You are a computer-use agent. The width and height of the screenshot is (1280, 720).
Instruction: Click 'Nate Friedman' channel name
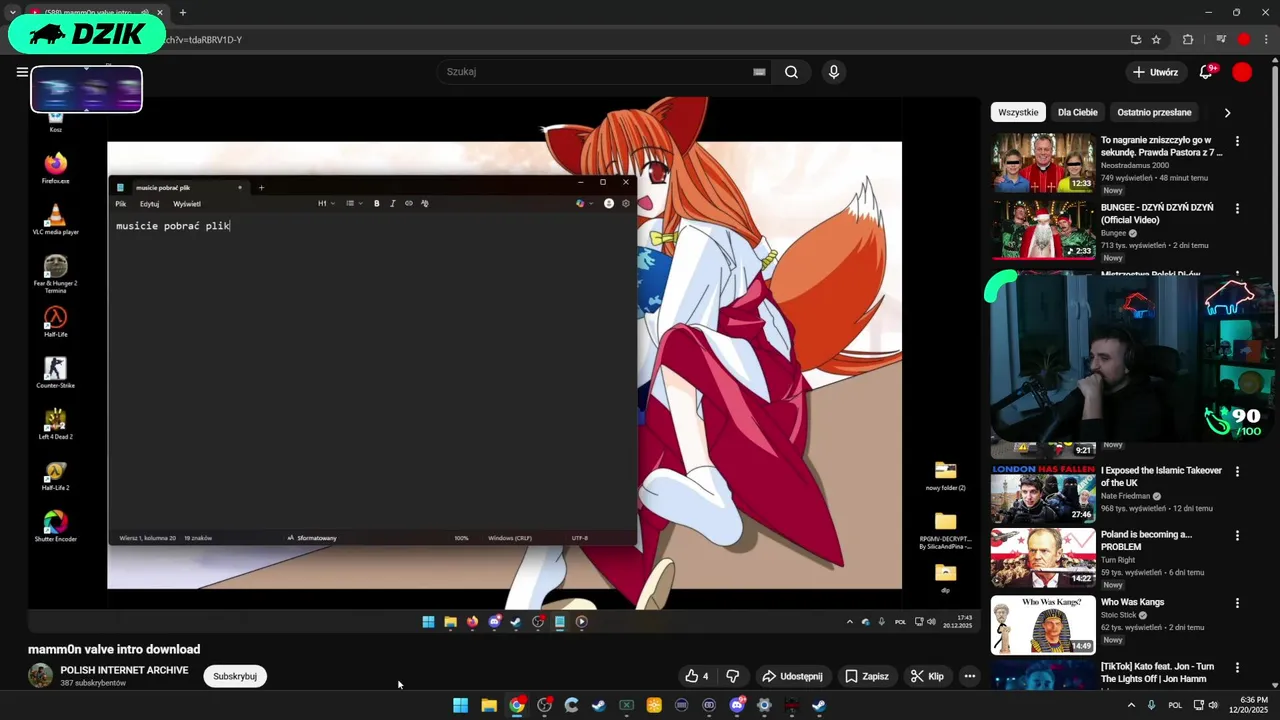[x=1125, y=496]
